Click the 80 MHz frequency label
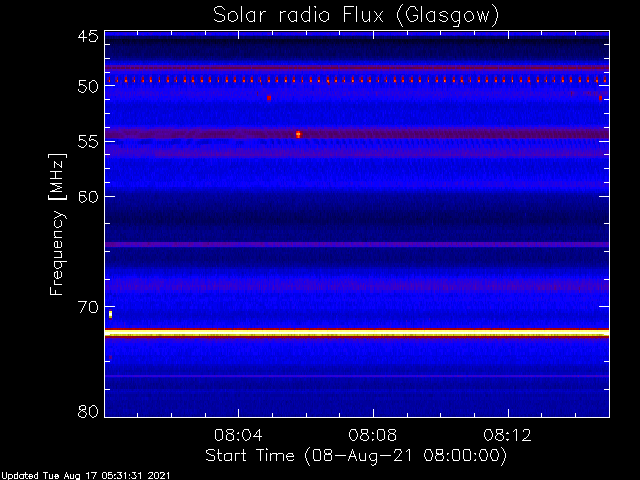Viewport: 640px width, 480px height. tap(88, 411)
